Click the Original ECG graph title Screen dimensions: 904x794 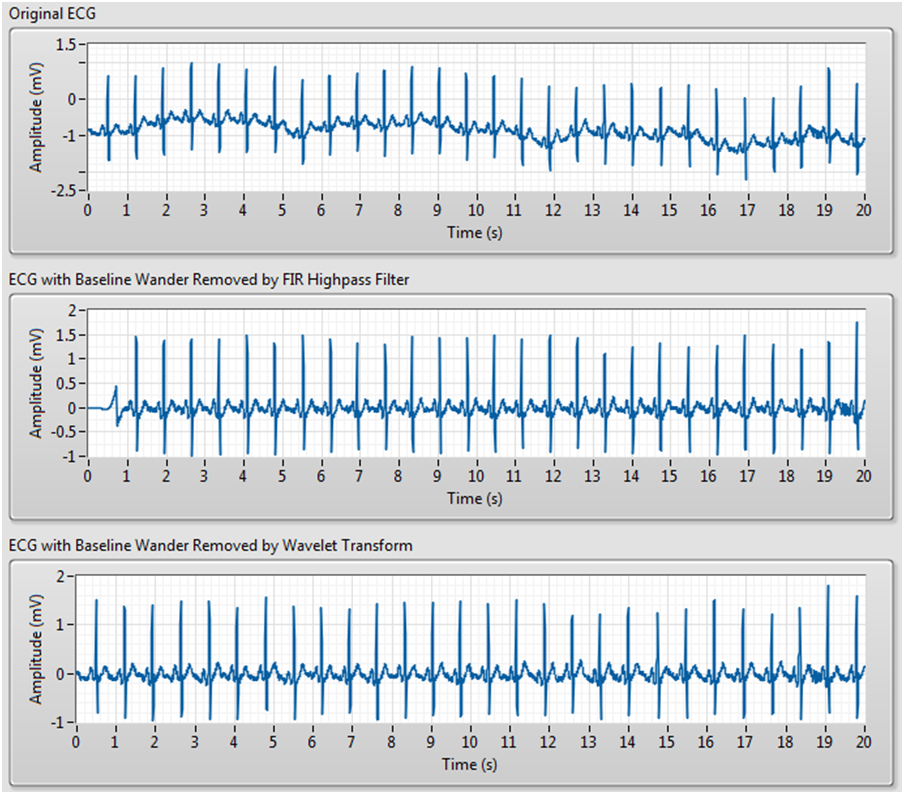(x=45, y=13)
